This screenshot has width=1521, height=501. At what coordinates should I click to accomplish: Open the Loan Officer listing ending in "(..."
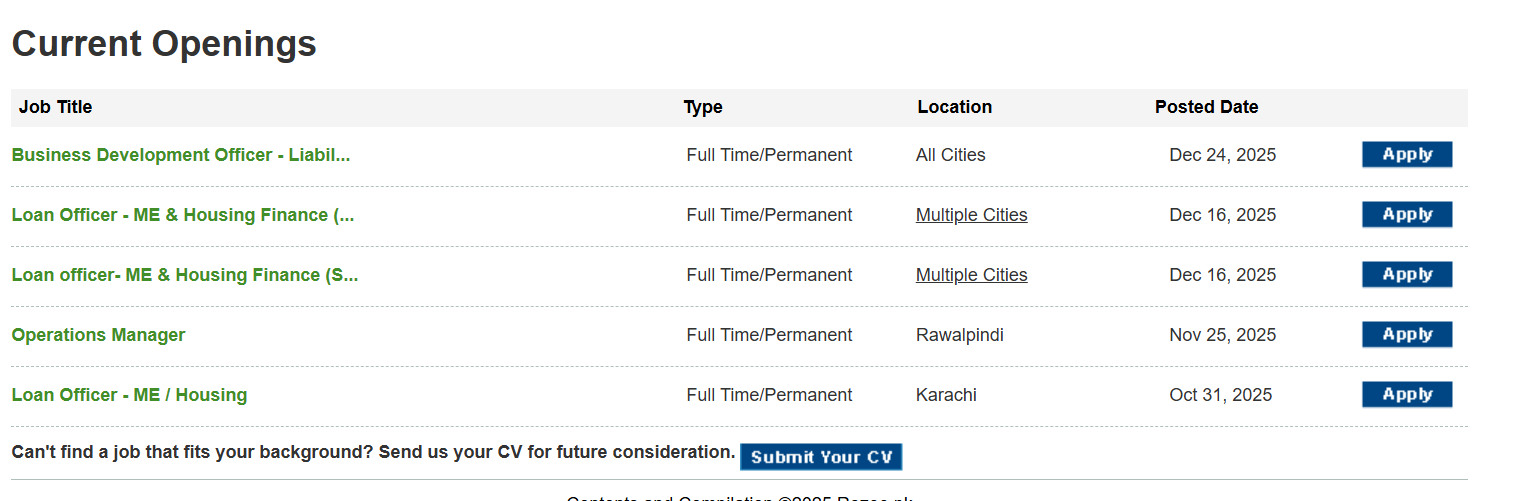point(183,215)
